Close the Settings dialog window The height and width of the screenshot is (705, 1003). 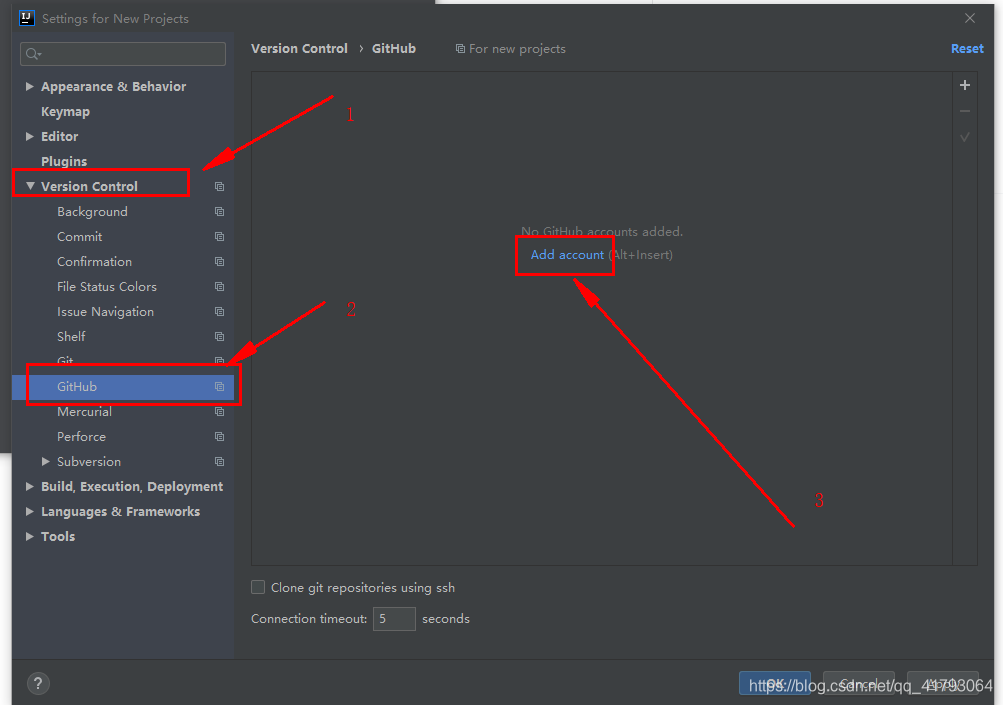pos(970,18)
